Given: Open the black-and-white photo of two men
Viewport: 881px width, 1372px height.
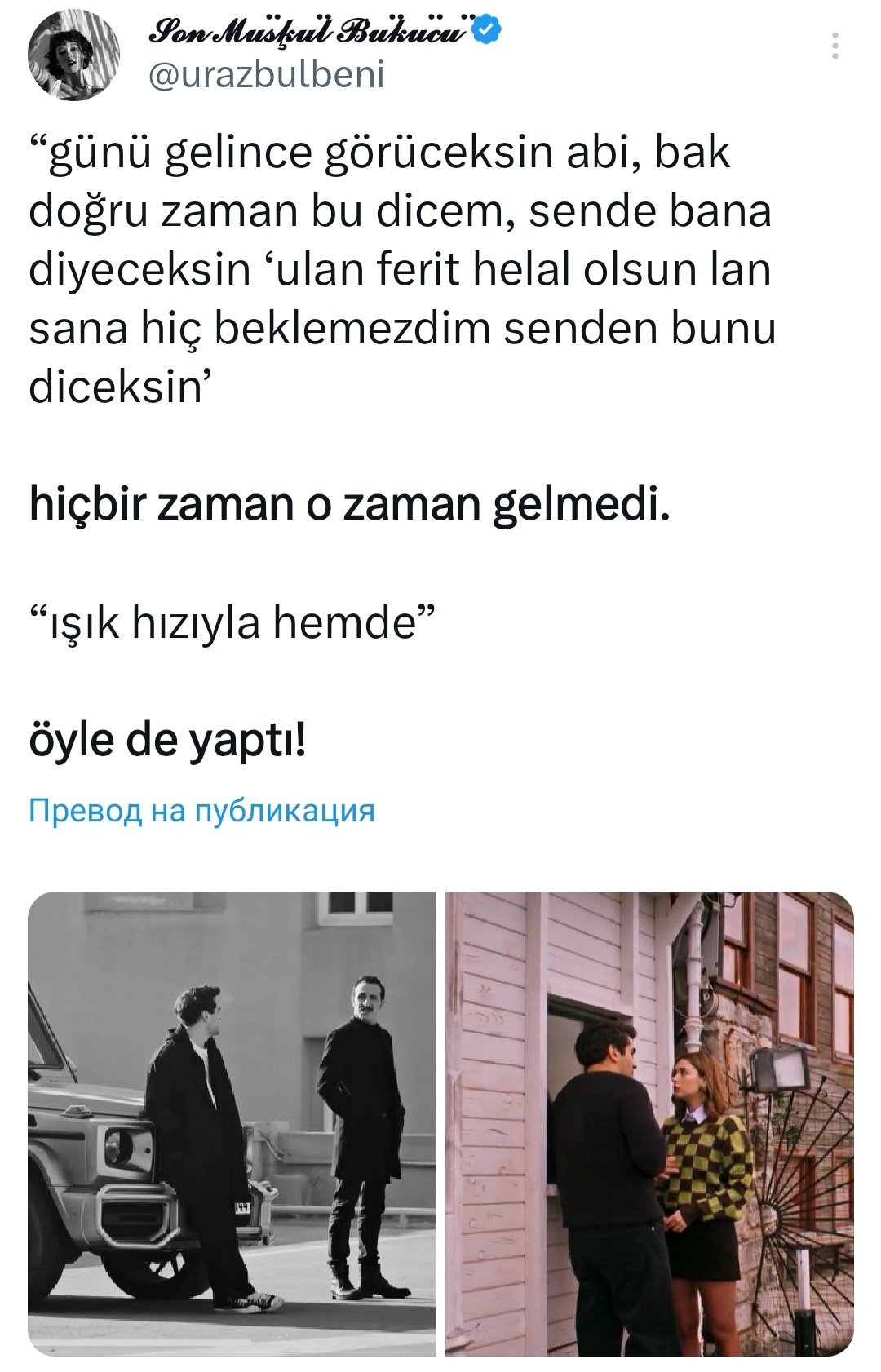Looking at the screenshot, I should tap(232, 1123).
